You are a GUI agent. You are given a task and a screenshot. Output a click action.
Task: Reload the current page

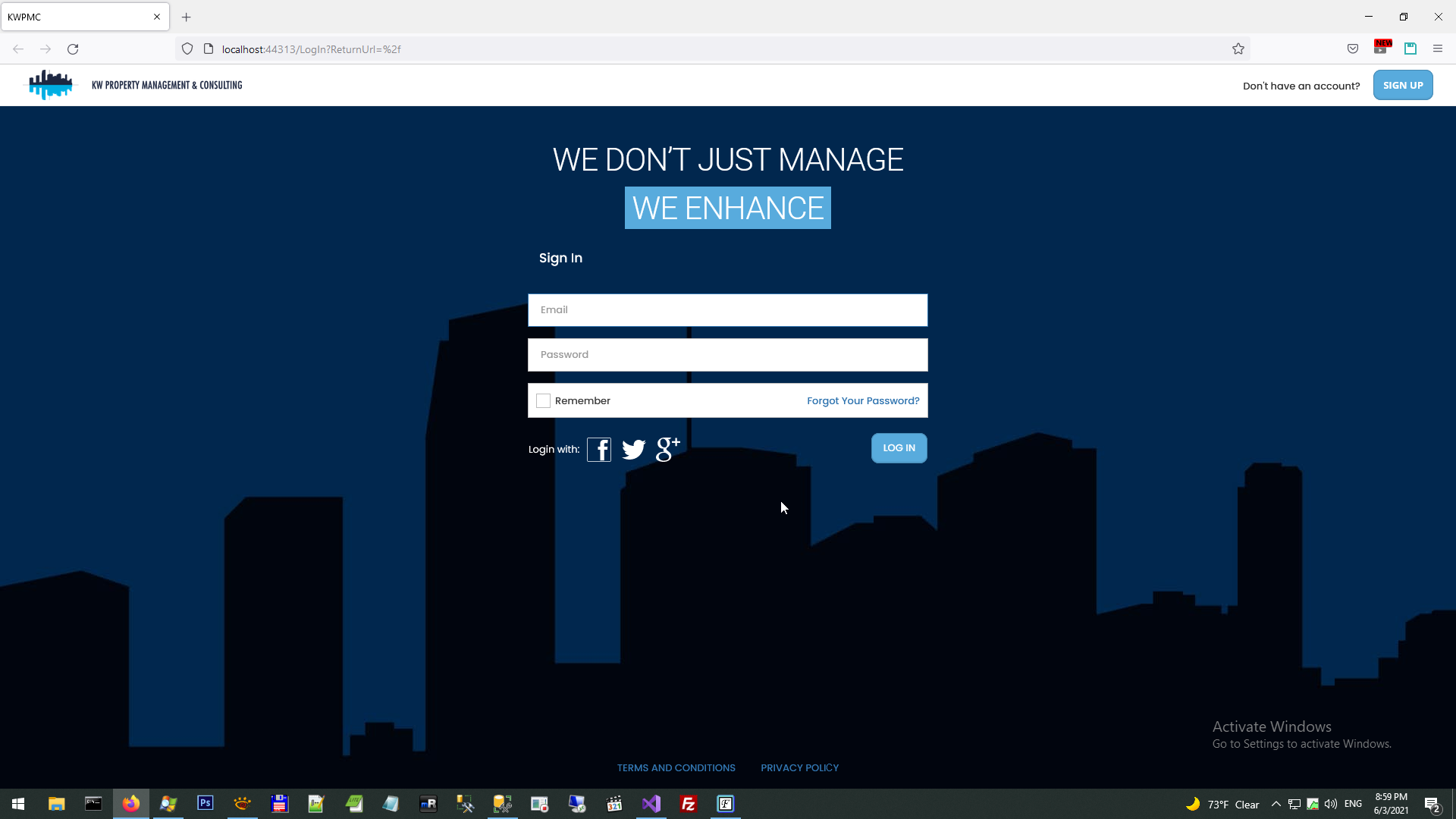click(x=73, y=49)
